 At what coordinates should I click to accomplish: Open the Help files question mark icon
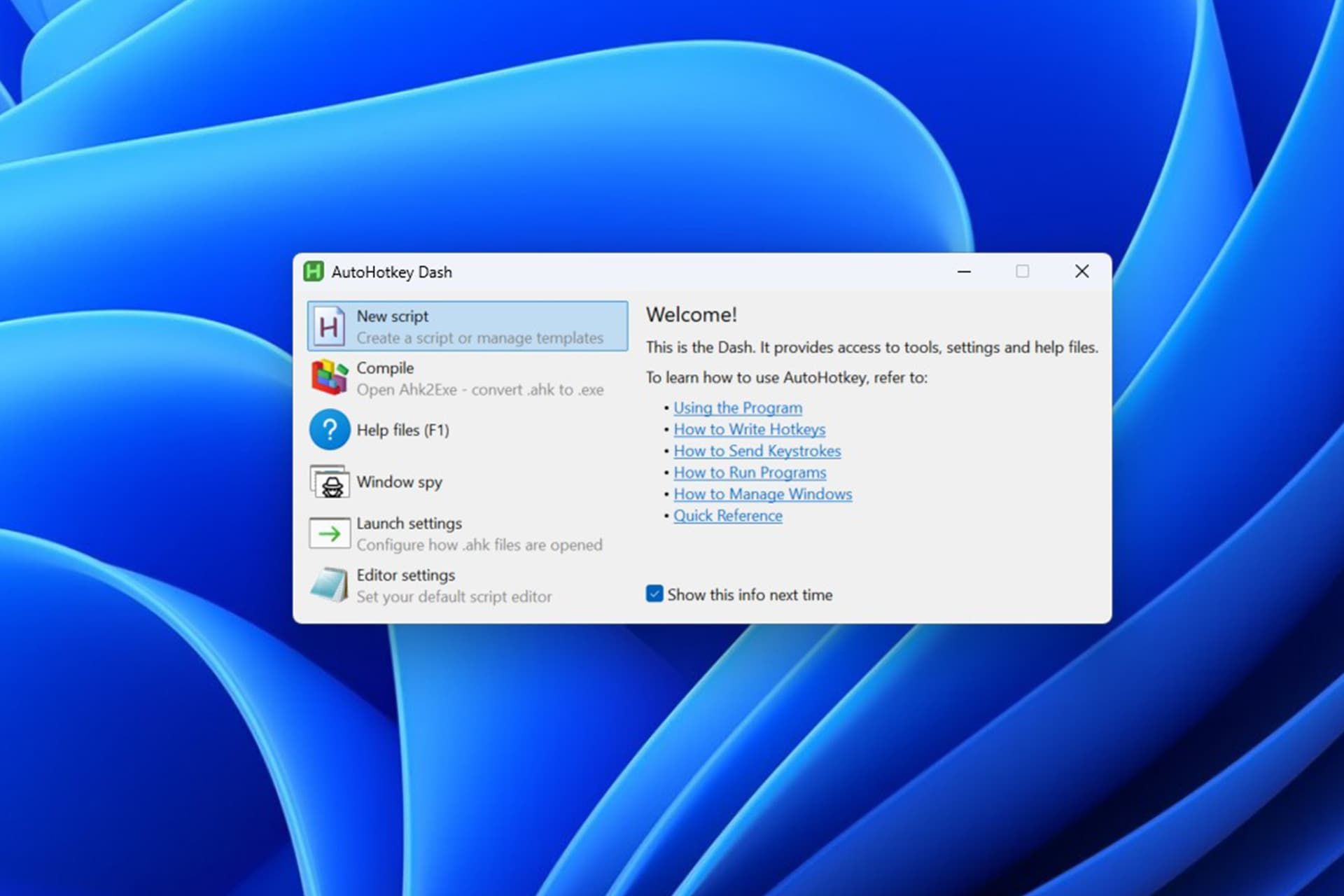[330, 430]
